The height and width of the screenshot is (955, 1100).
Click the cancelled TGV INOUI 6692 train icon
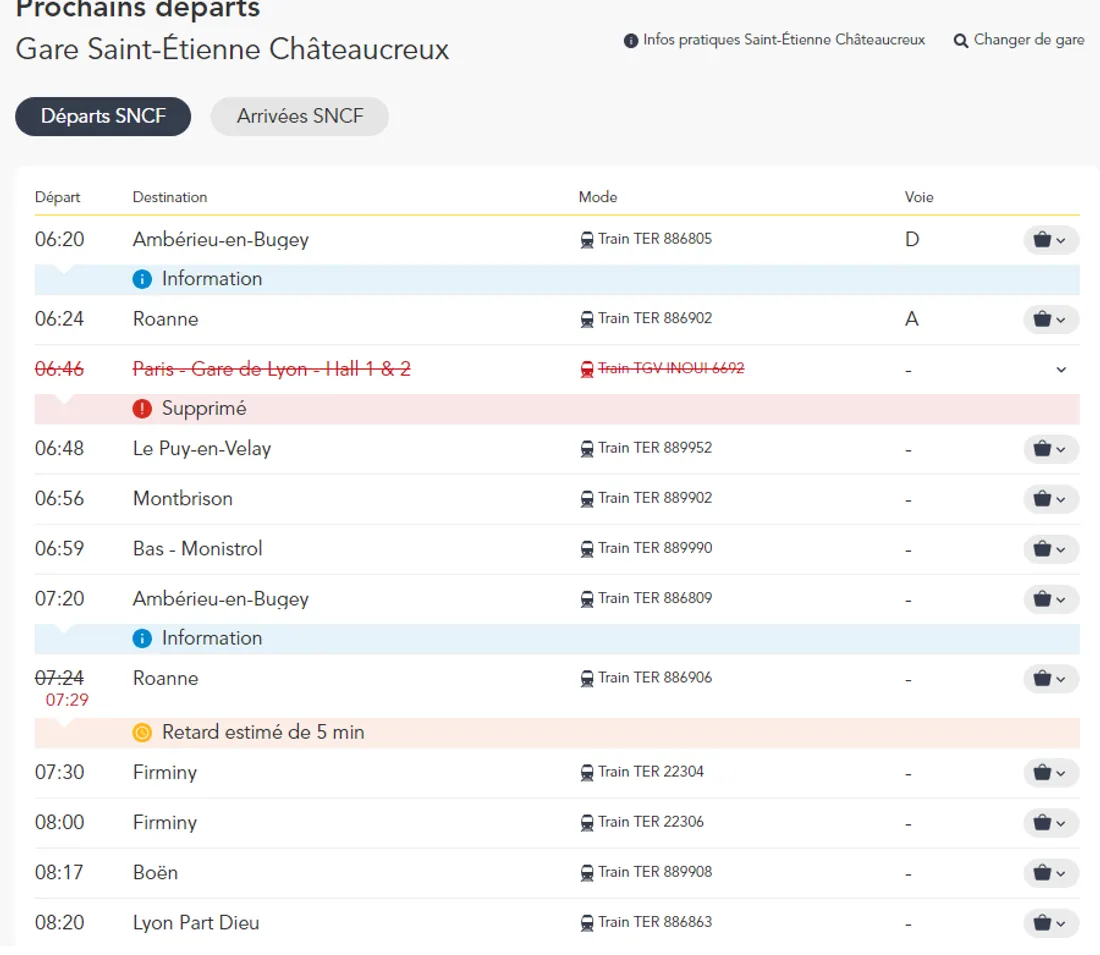587,369
